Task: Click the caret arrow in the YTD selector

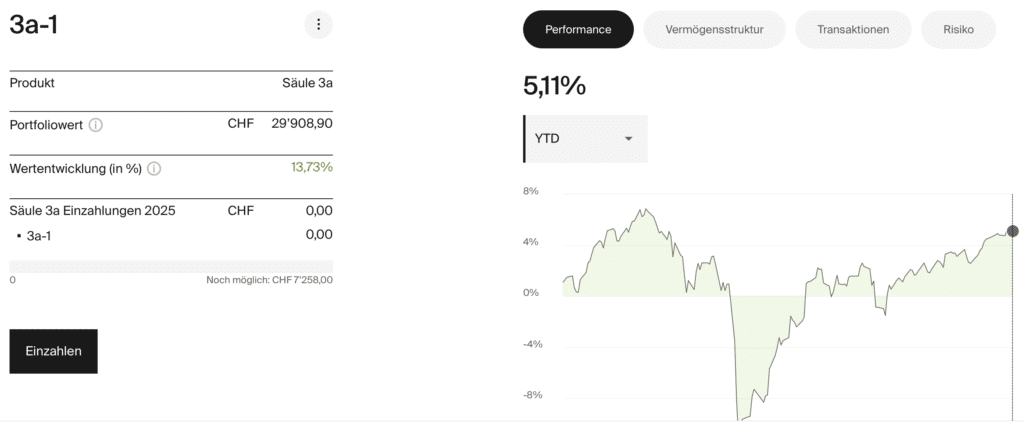Action: point(629,138)
